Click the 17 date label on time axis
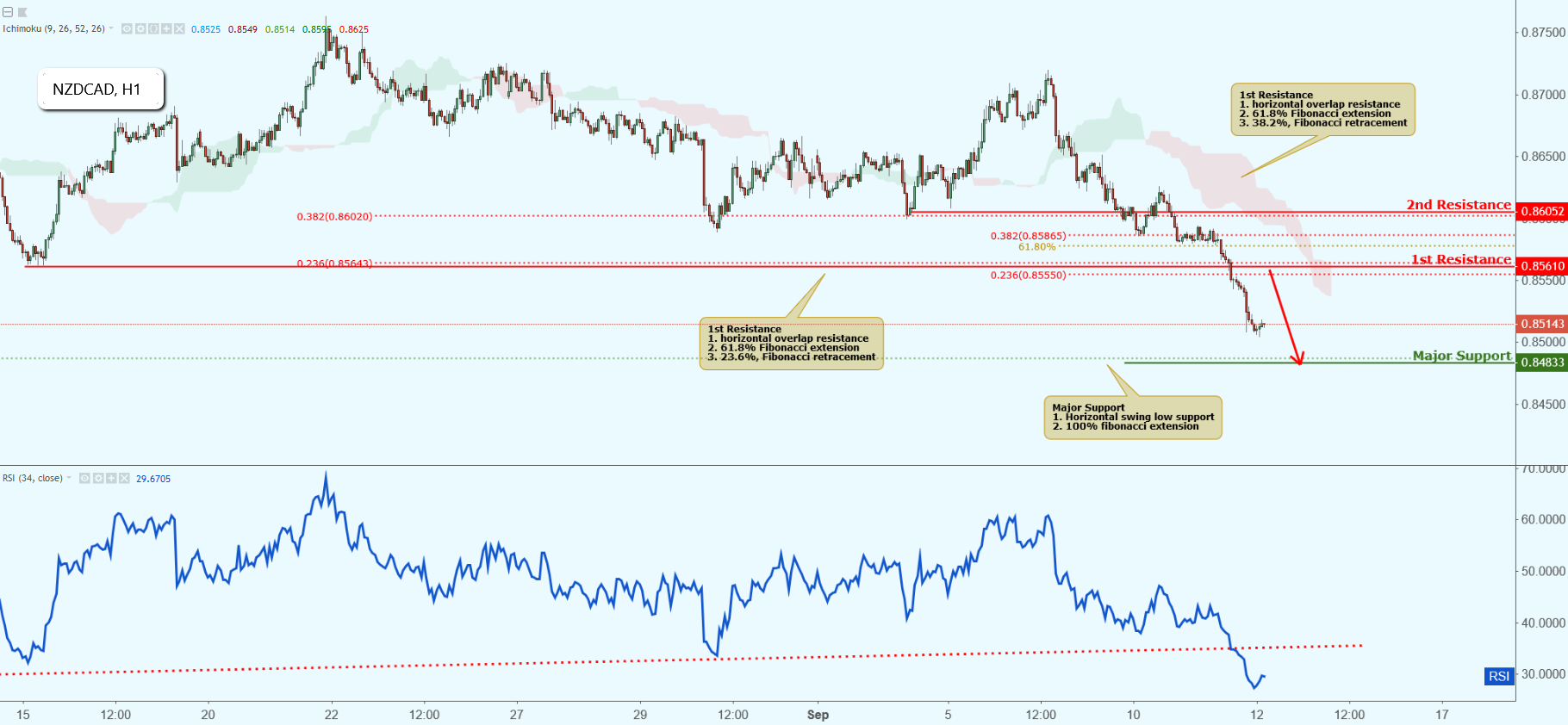Viewport: 1568px width, 725px height. point(1442,715)
